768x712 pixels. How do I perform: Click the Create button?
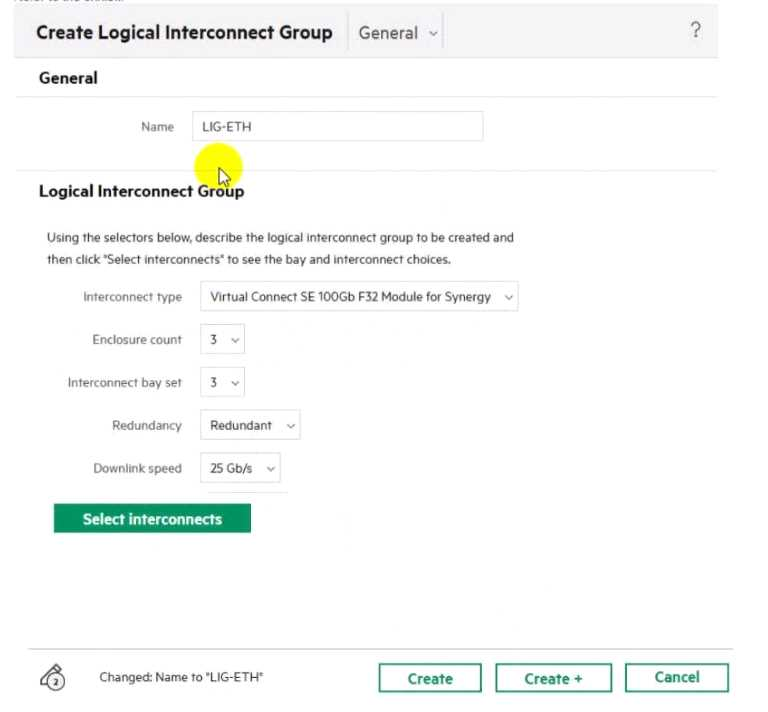(x=430, y=678)
